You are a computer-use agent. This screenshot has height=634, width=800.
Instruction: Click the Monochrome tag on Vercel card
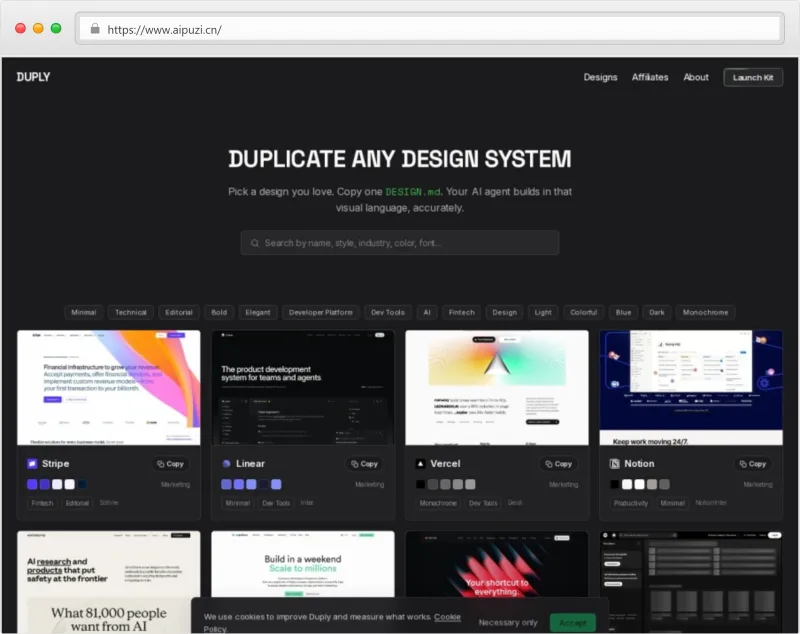coord(438,503)
